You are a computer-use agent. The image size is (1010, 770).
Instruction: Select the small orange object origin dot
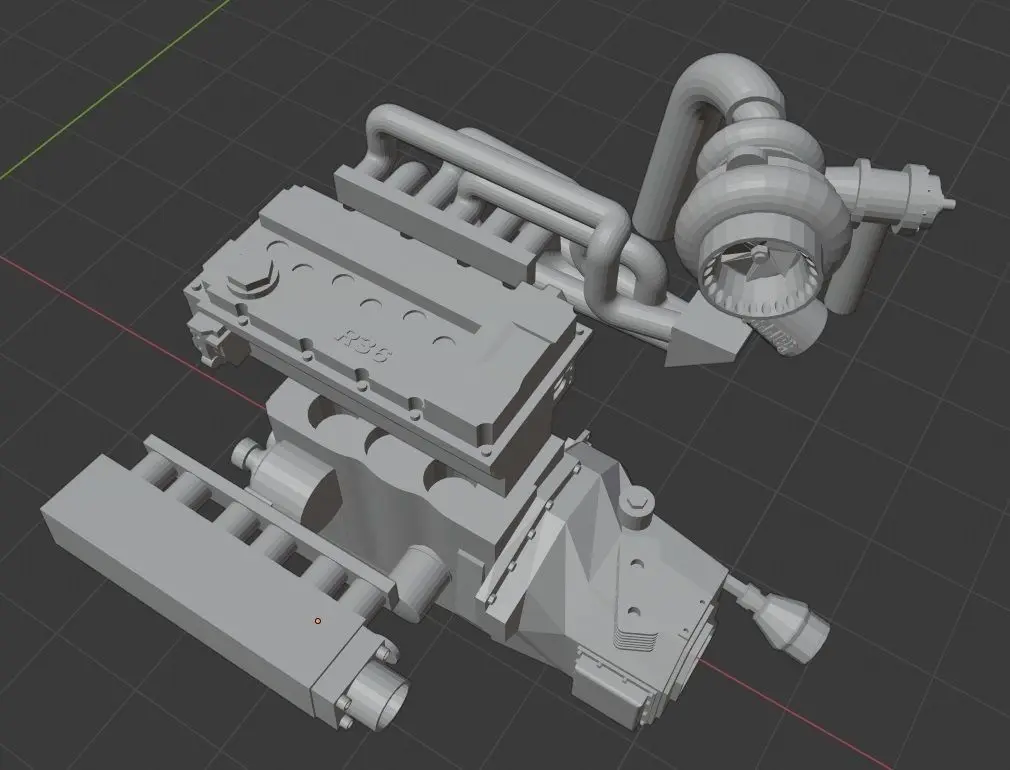pyautogui.click(x=318, y=621)
